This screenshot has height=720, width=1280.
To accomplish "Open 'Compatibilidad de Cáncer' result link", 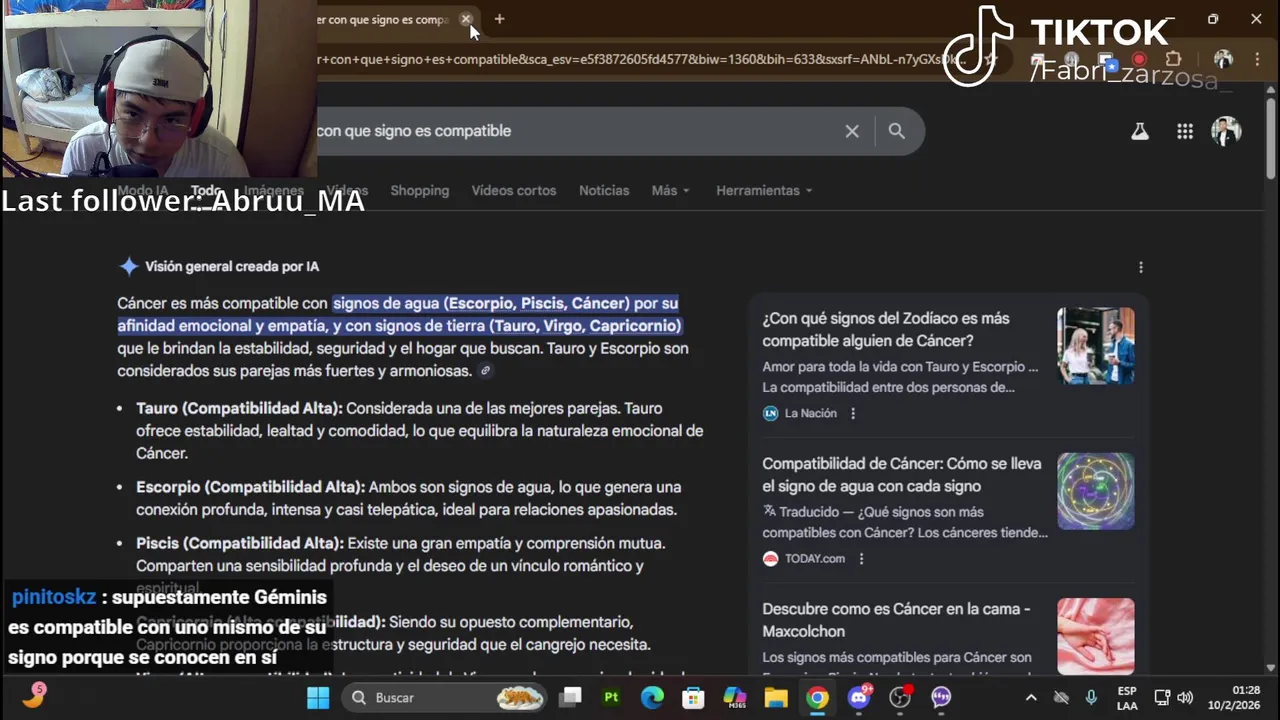I will [x=901, y=475].
